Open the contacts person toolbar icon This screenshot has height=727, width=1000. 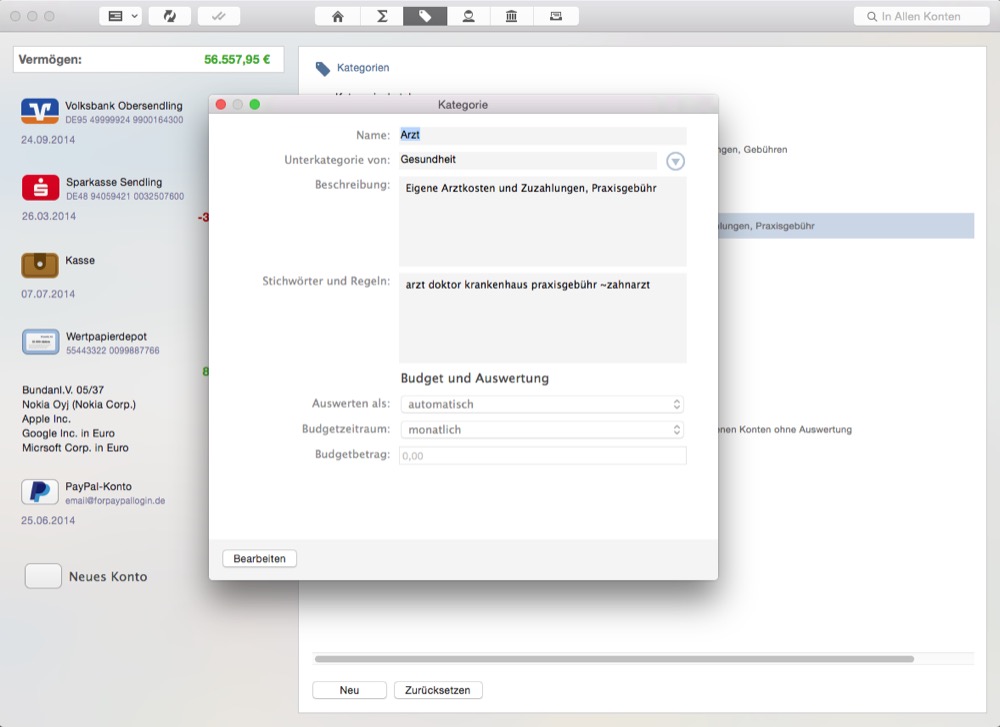(468, 16)
